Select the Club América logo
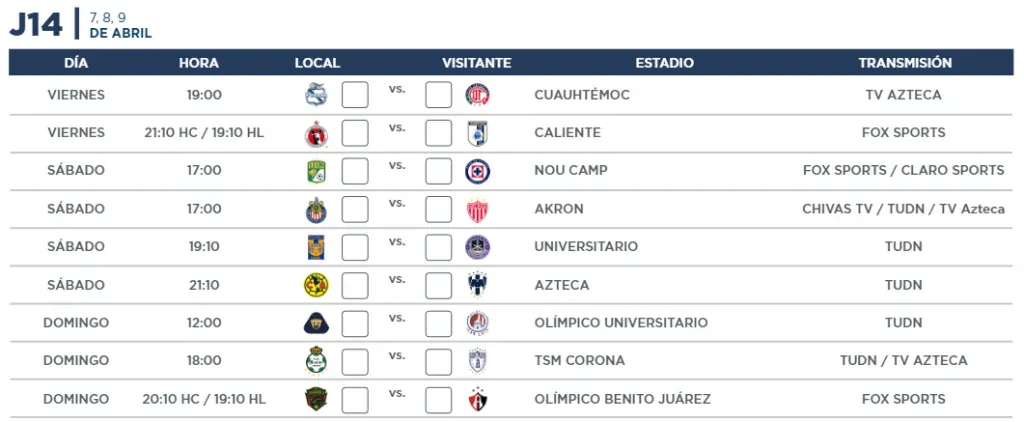The image size is (1024, 422). (316, 285)
